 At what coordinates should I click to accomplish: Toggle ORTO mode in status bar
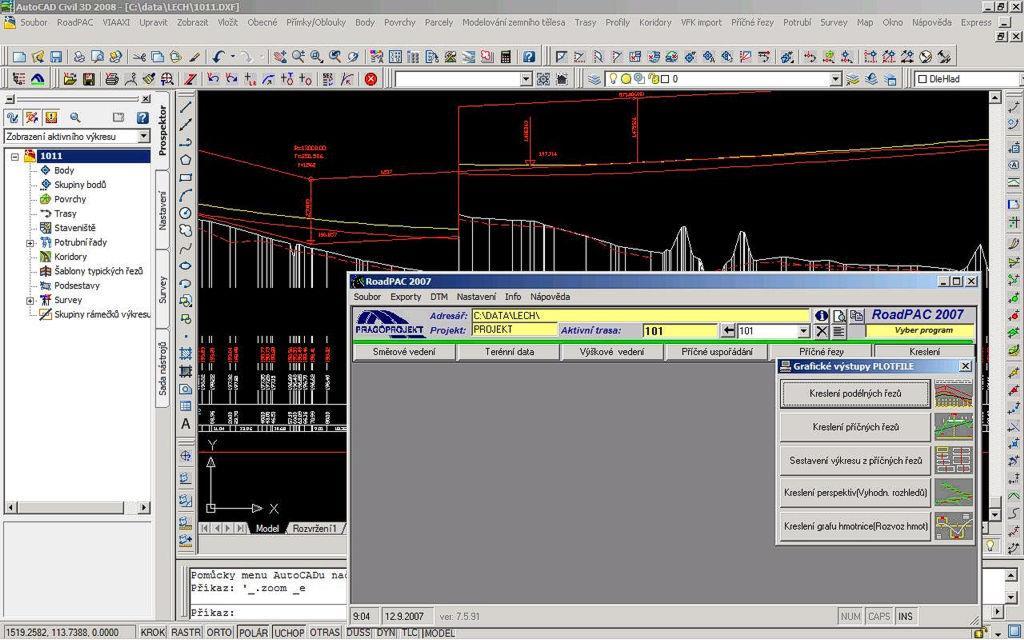coord(219,633)
